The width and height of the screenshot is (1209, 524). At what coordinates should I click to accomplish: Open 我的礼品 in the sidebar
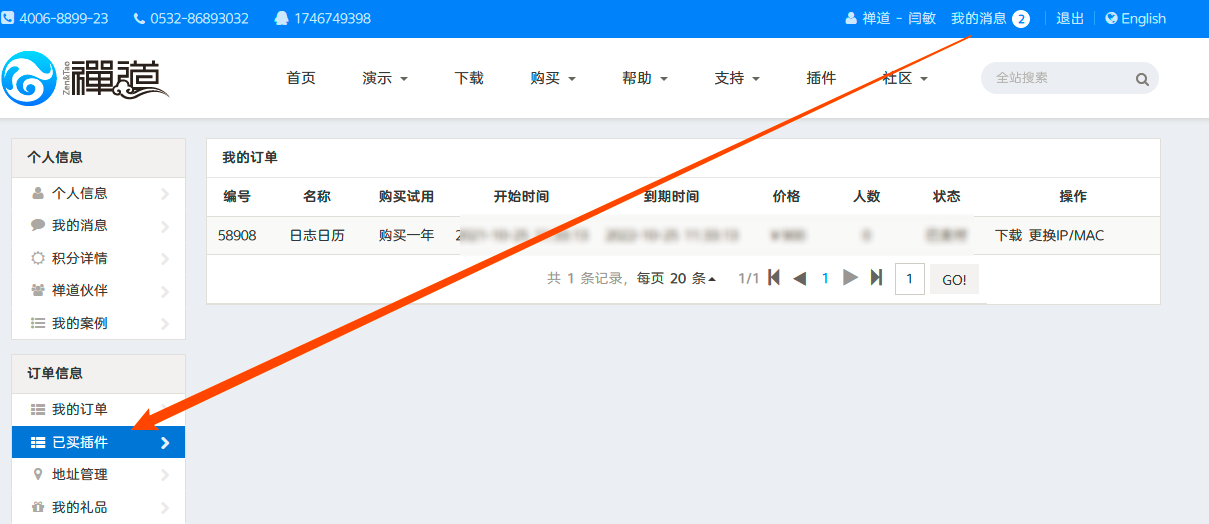(98, 507)
